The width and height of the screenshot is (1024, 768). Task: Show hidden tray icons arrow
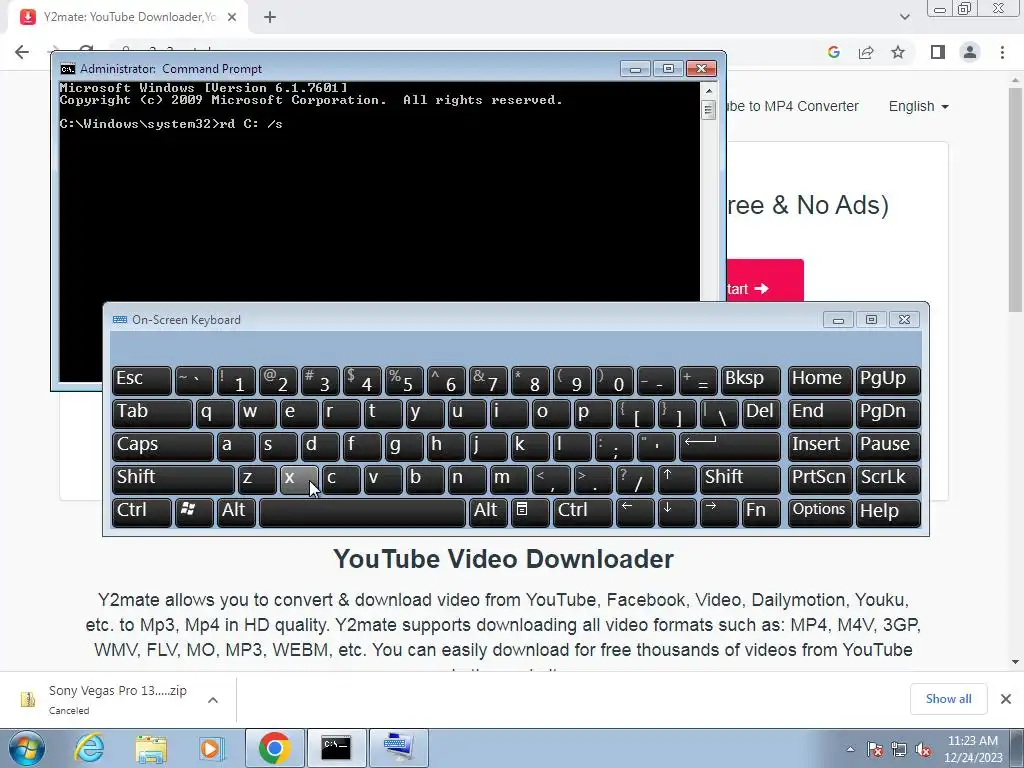click(850, 749)
